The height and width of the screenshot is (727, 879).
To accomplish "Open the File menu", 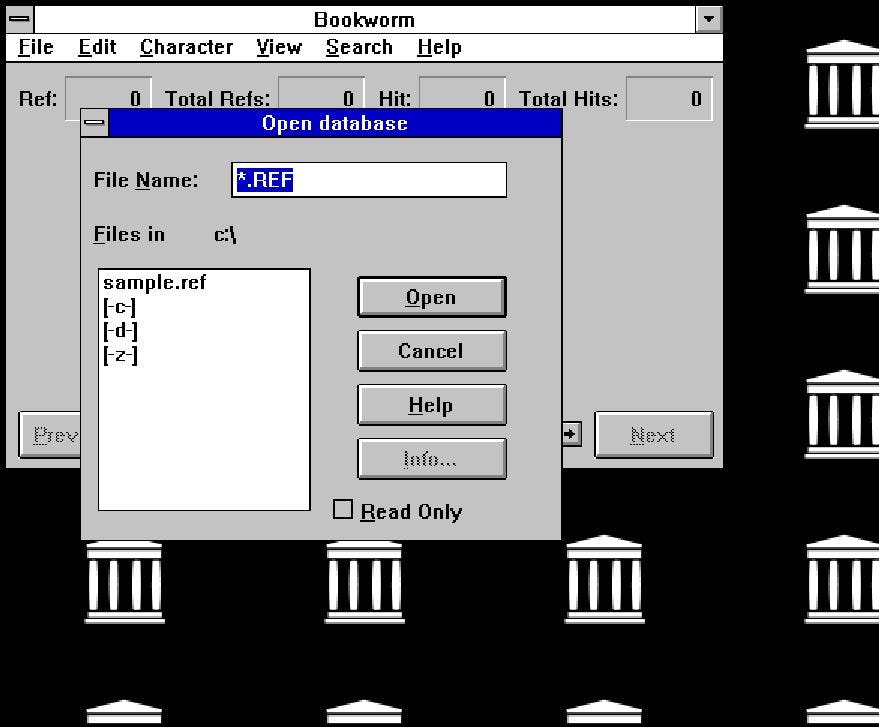I will click(35, 46).
